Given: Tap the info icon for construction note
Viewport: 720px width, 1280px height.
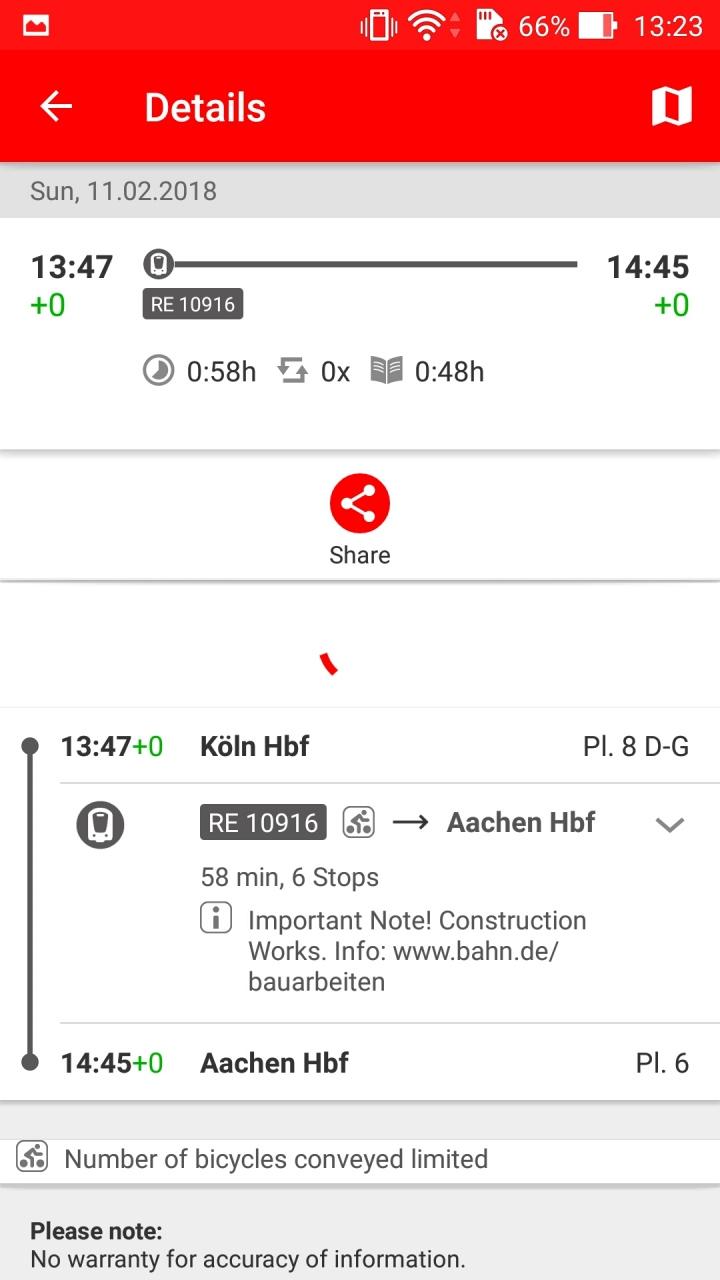Looking at the screenshot, I should (216, 918).
